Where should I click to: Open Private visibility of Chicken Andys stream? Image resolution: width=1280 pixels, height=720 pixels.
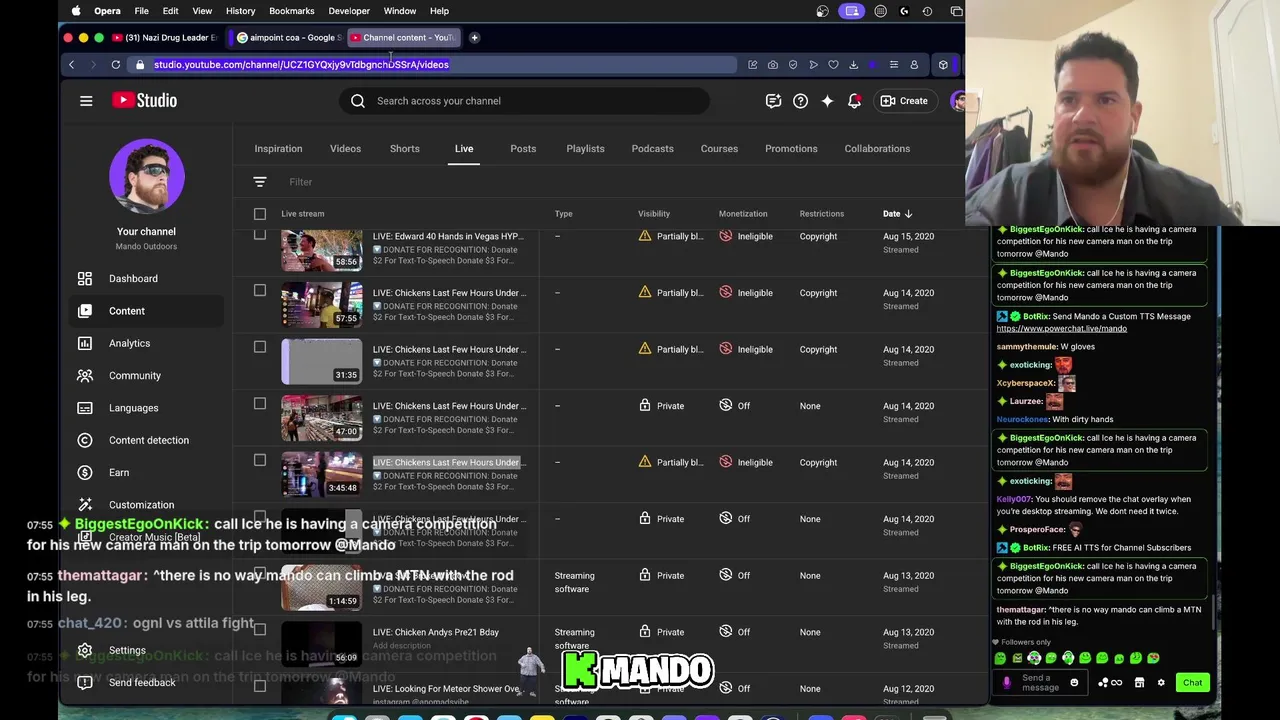(x=662, y=632)
